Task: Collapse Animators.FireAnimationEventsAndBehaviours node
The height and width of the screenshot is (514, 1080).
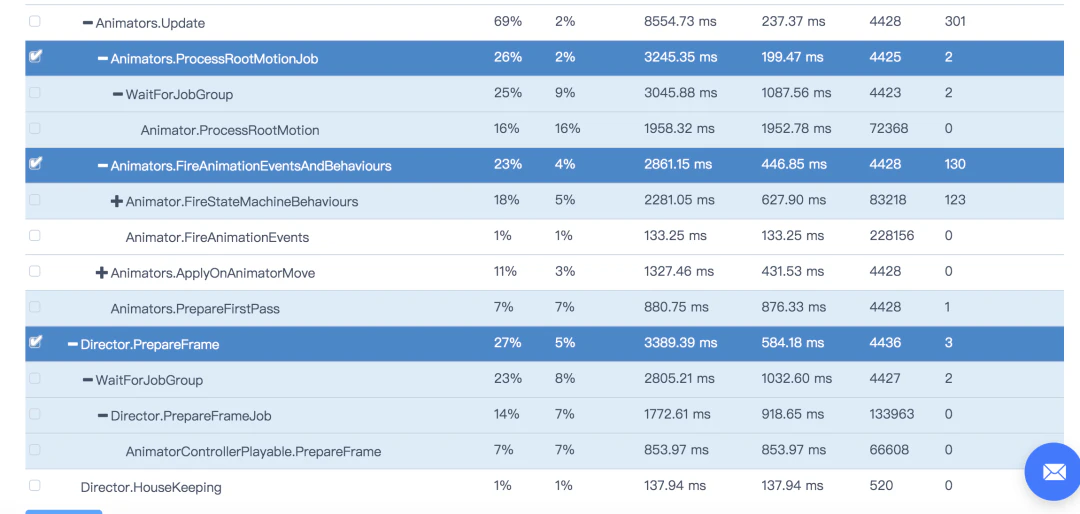Action: (x=103, y=166)
